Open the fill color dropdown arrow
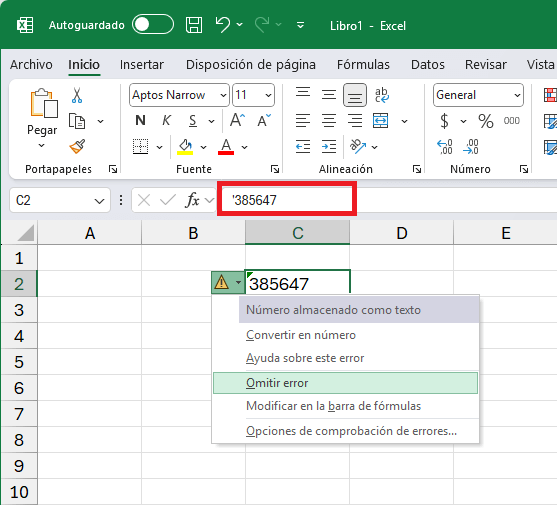Screen dimensions: 557x505 tap(204, 147)
